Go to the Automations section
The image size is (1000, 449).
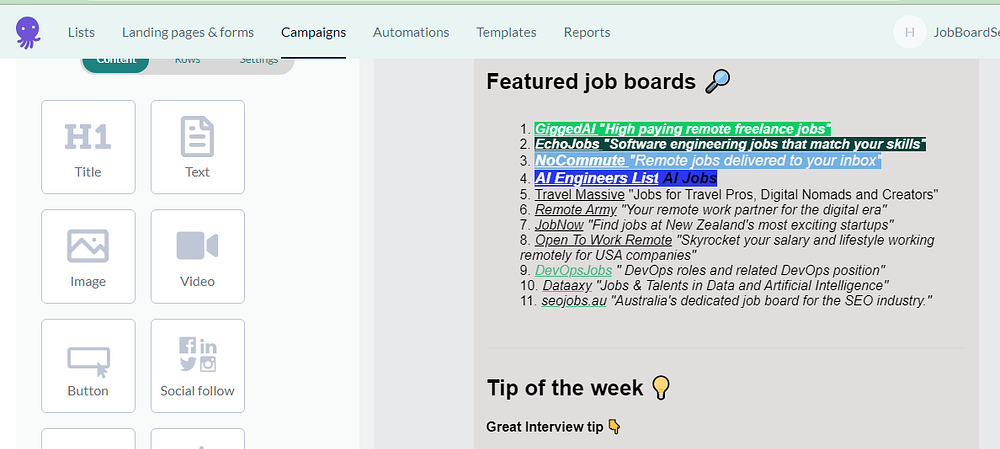point(411,33)
